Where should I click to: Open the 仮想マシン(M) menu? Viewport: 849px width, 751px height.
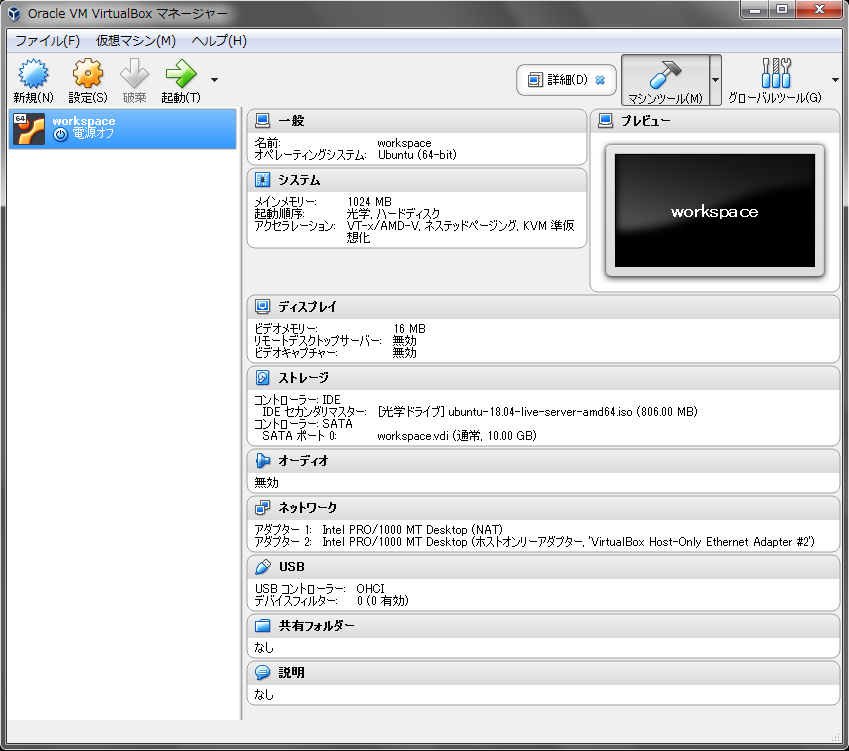point(136,41)
